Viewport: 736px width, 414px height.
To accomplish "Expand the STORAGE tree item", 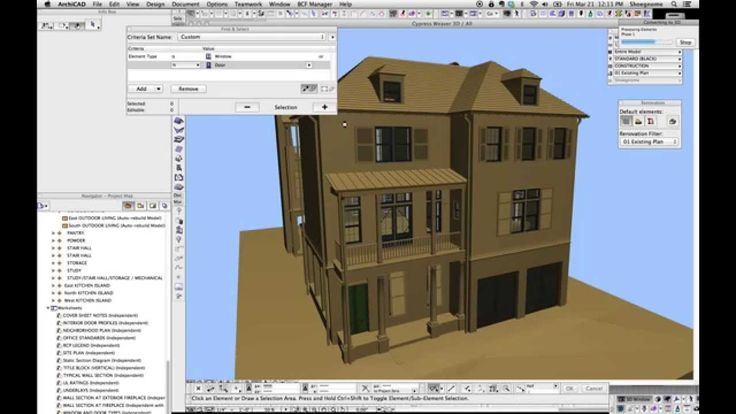I will [x=53, y=263].
